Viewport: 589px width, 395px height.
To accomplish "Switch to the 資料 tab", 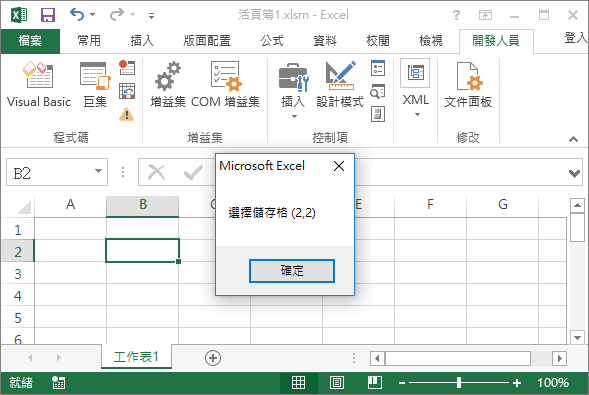I will pos(325,41).
